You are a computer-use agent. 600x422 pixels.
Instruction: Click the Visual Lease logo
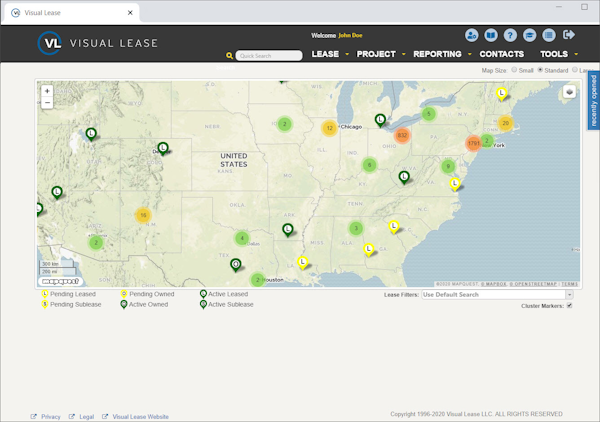pos(98,43)
